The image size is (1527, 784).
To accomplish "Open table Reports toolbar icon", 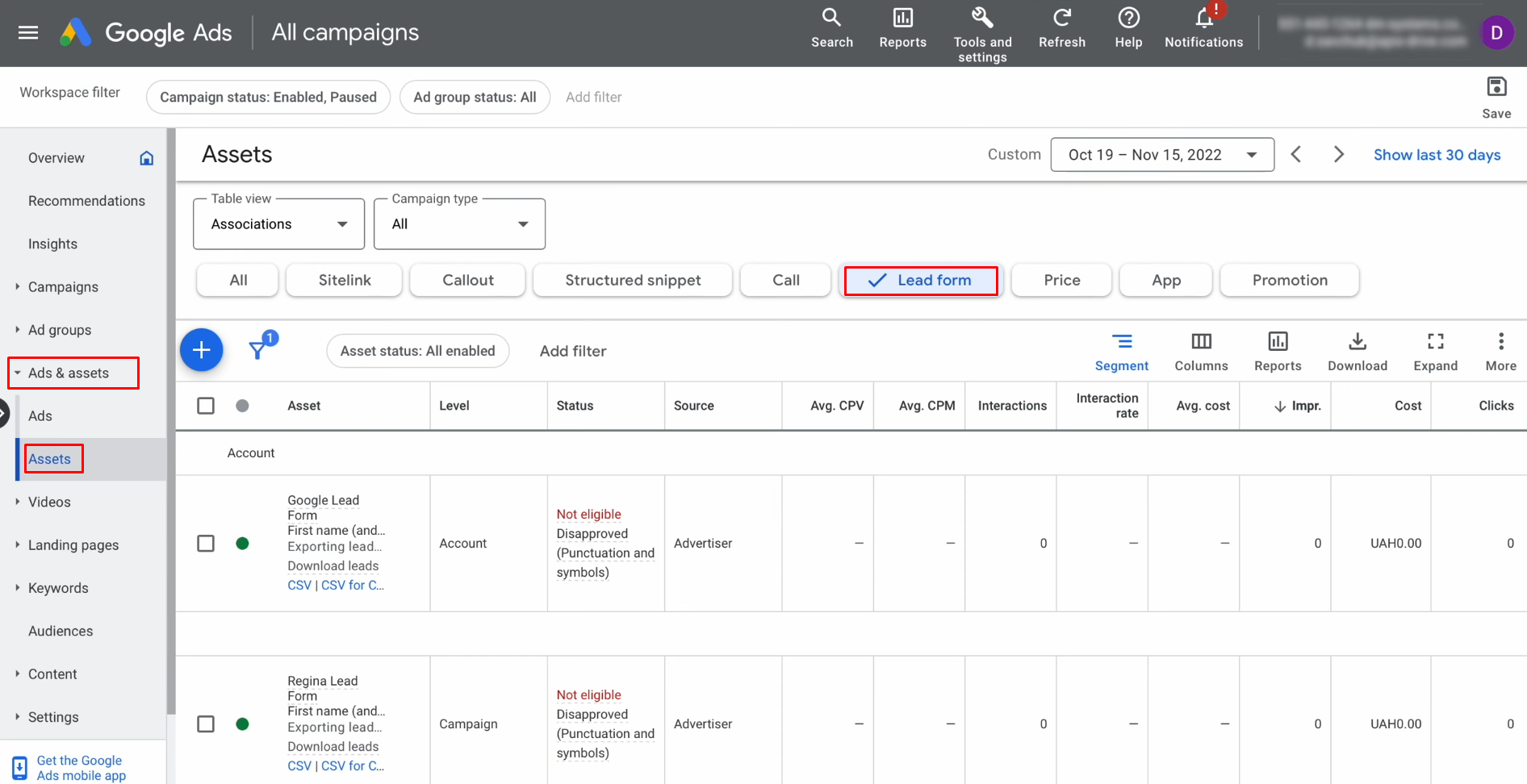I will [x=1278, y=352].
